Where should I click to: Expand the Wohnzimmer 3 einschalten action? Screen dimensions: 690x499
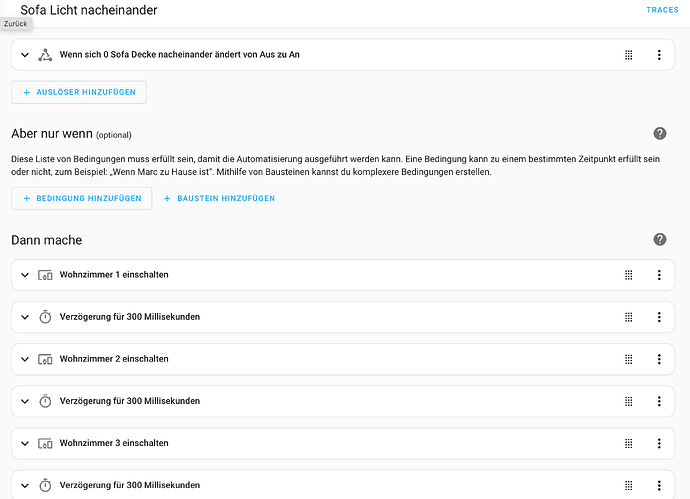click(25, 443)
